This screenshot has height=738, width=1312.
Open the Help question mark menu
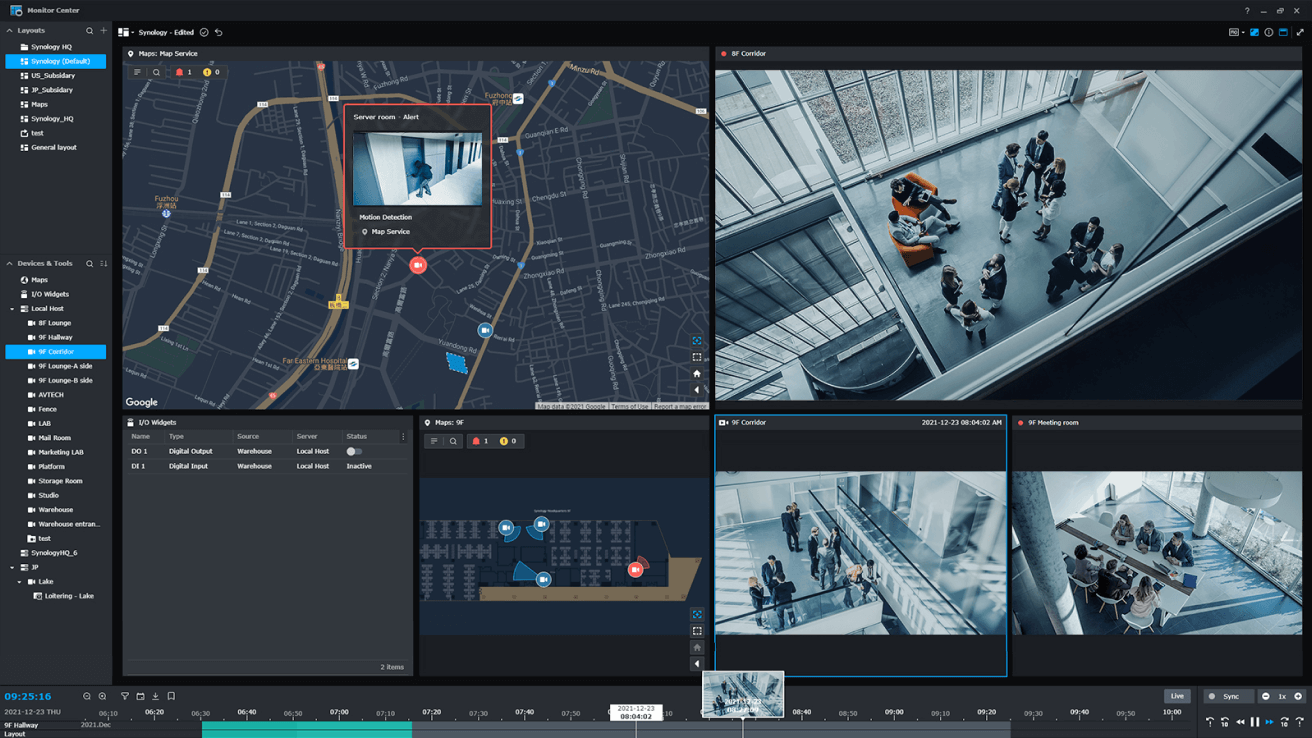(1247, 10)
